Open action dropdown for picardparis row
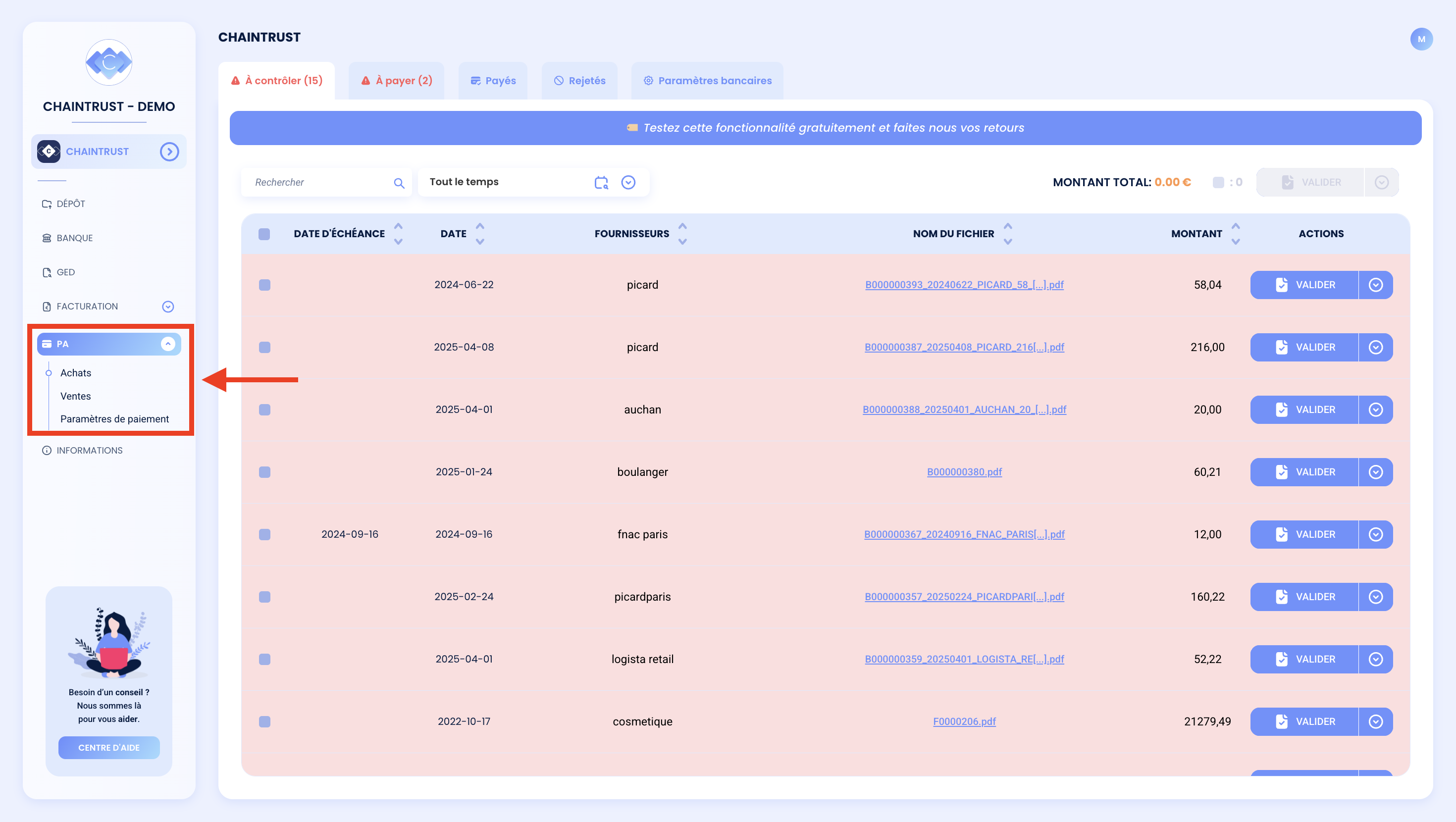Image resolution: width=1456 pixels, height=822 pixels. (x=1376, y=597)
